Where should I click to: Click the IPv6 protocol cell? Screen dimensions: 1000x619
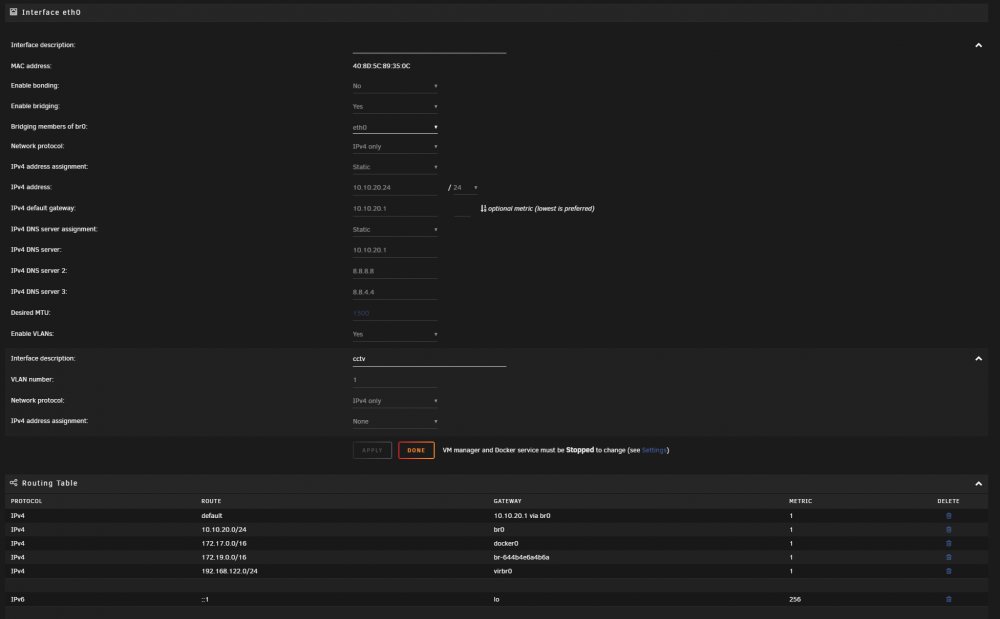pos(17,599)
